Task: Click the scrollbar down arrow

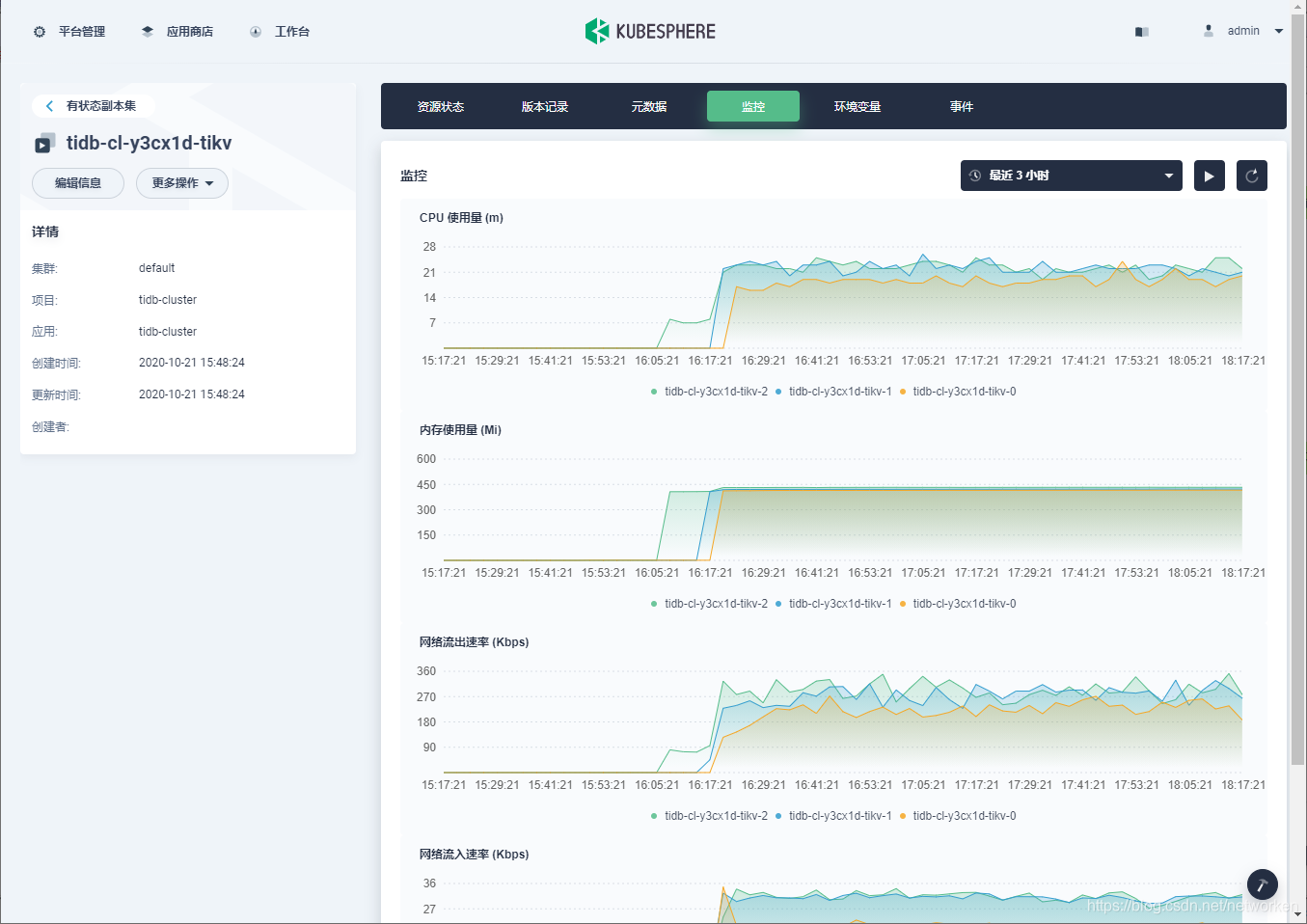Action: pos(1298,913)
